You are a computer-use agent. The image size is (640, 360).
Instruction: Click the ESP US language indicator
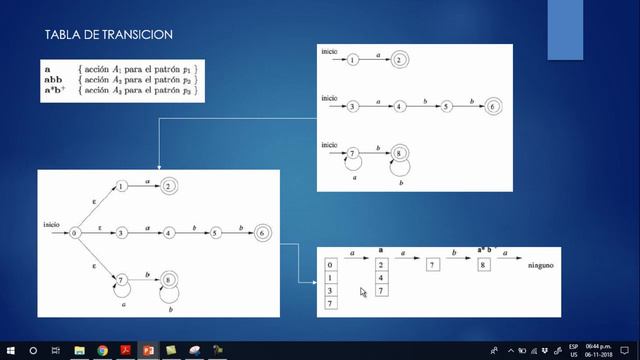tap(573, 350)
